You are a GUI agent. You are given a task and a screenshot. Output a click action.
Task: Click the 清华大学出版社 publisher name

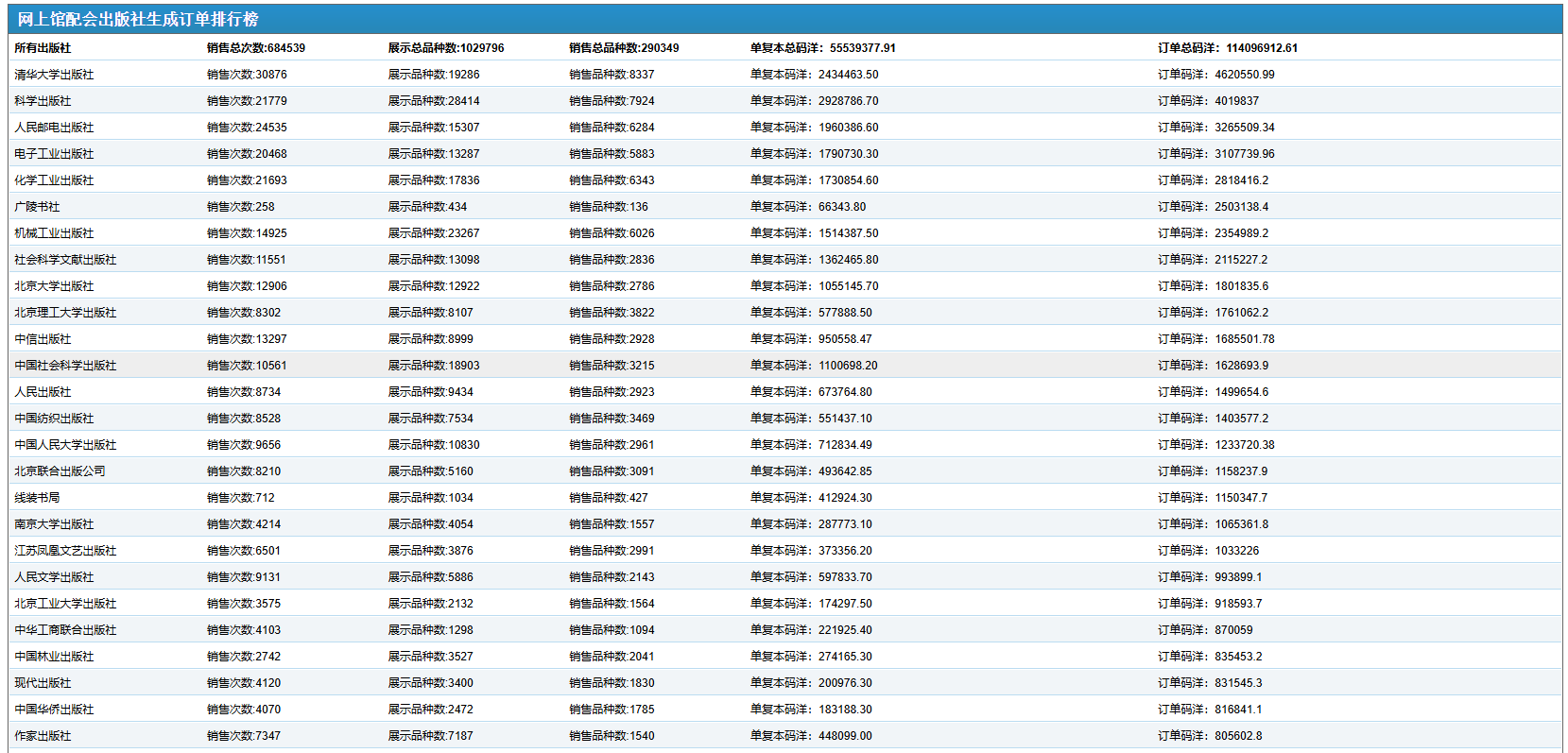pos(54,75)
